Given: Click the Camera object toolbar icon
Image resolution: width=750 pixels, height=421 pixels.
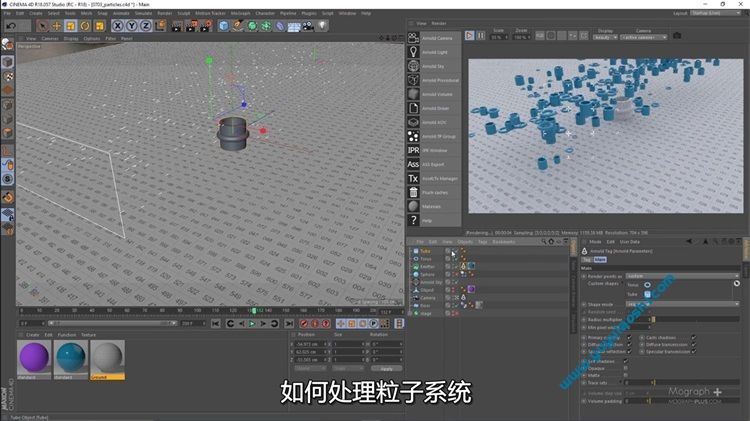Looking at the screenshot, I should tap(309, 25).
